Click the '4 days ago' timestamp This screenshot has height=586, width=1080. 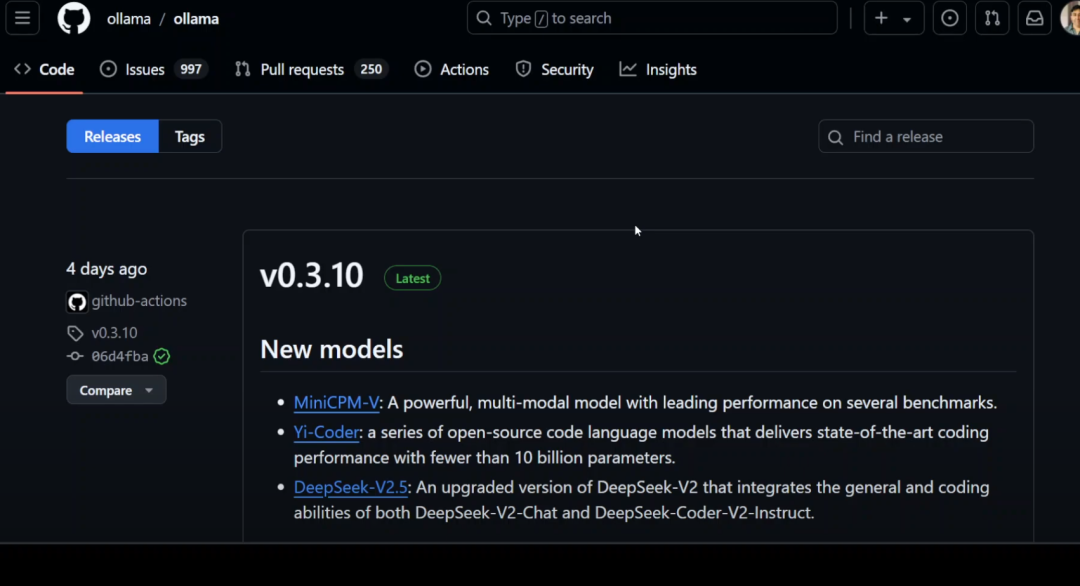107,269
